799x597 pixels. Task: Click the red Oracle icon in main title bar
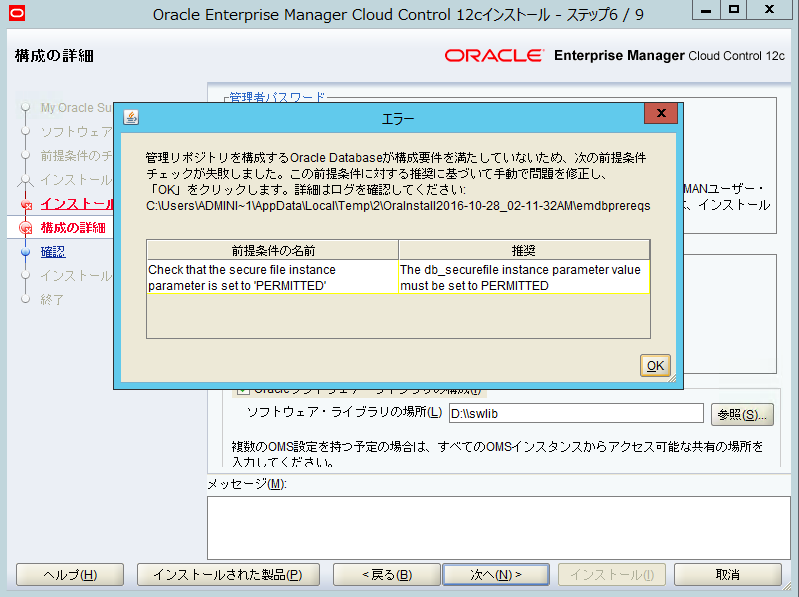pos(15,13)
